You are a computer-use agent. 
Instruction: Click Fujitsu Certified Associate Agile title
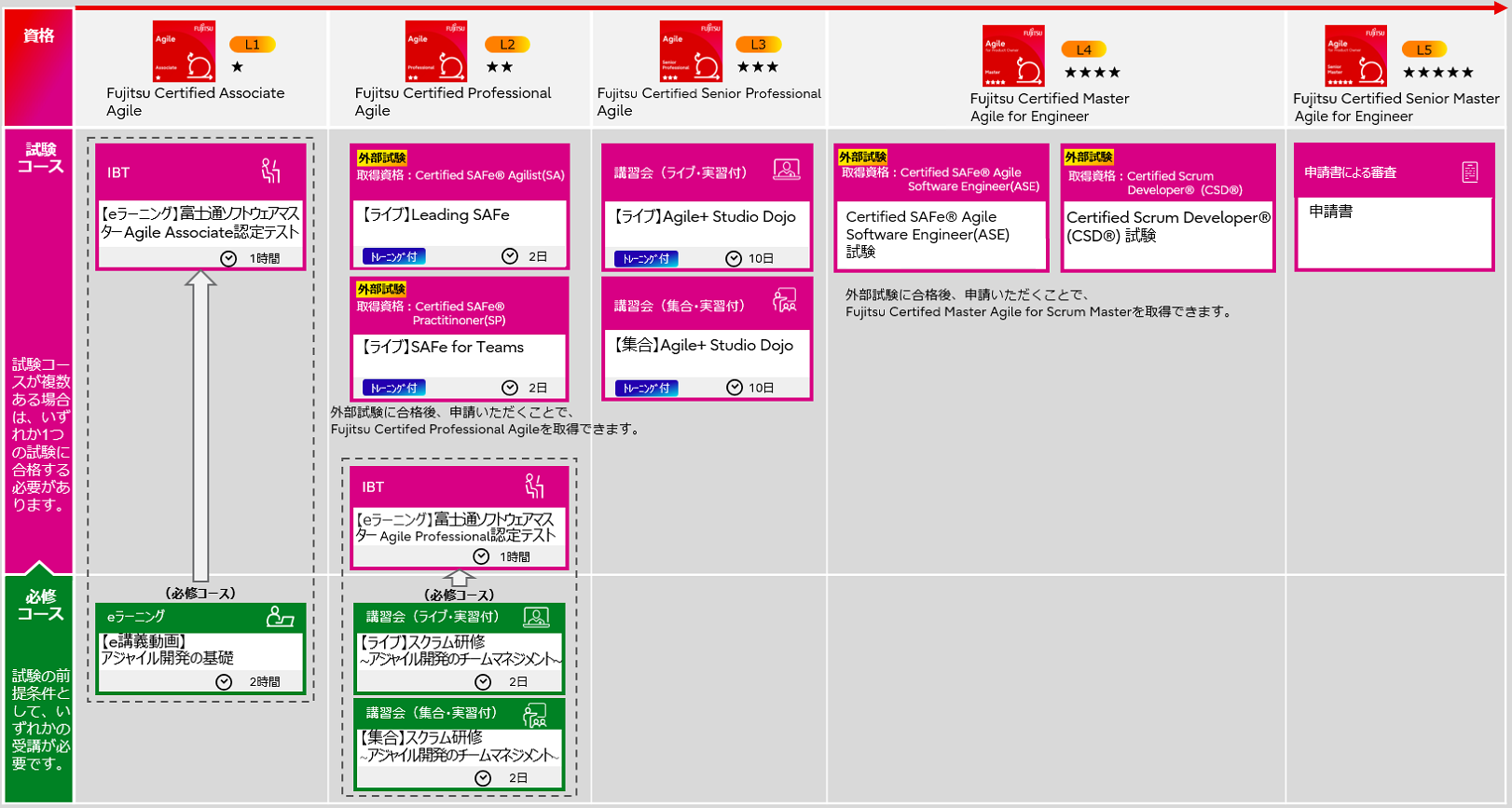196,102
